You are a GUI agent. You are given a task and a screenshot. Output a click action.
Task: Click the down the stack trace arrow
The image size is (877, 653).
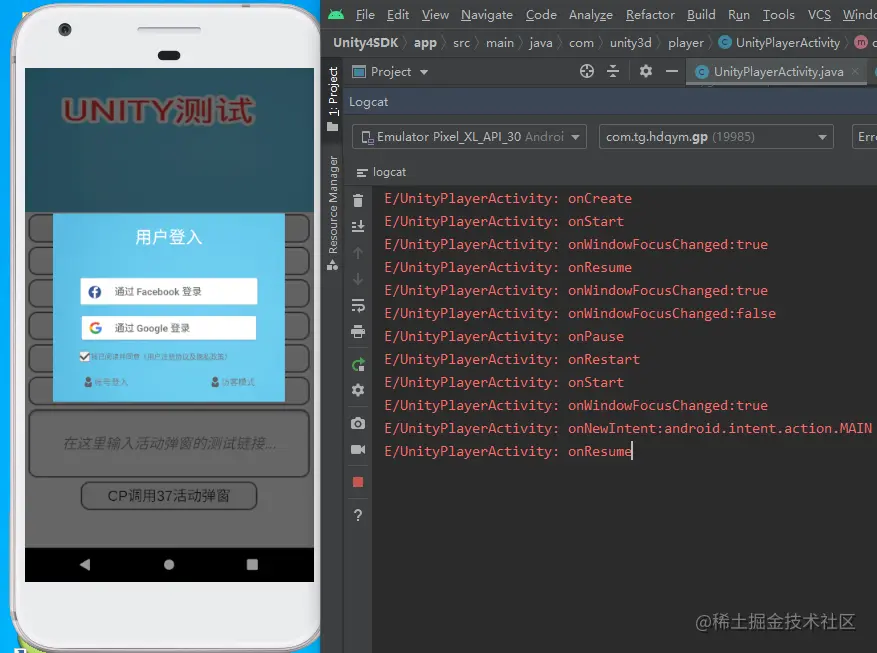pyautogui.click(x=358, y=279)
